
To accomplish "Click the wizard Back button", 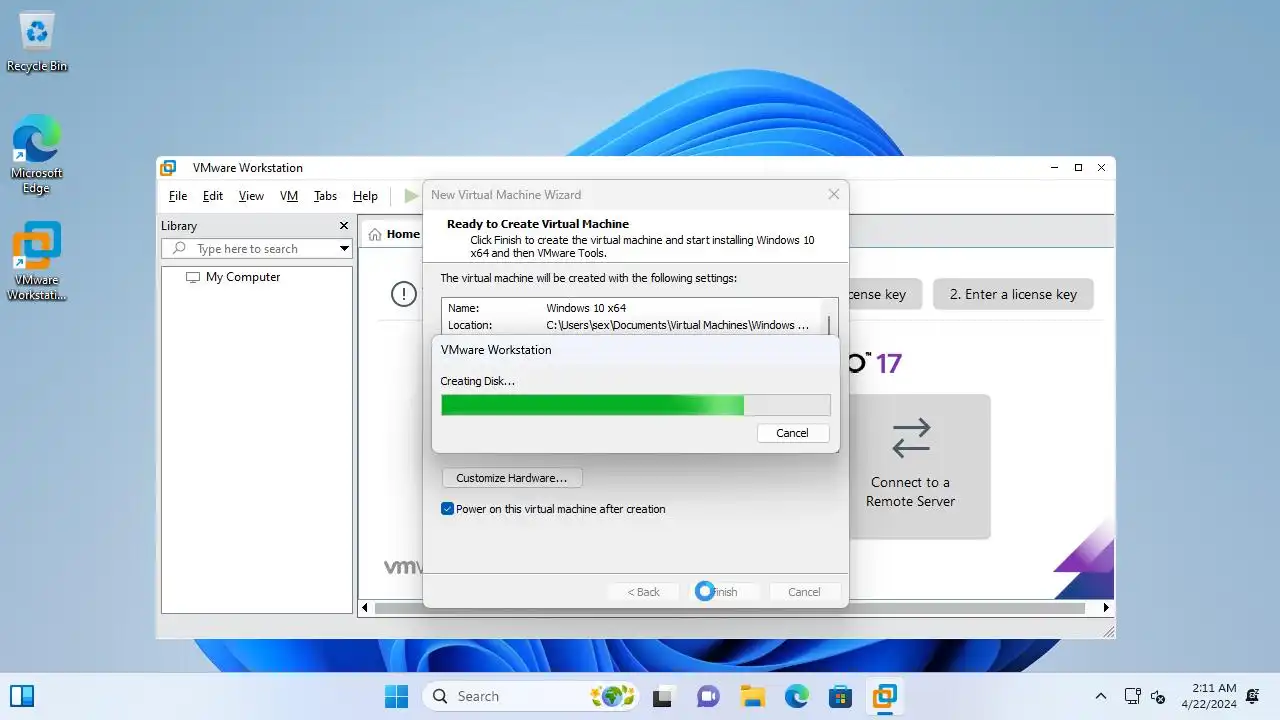I will tap(644, 592).
